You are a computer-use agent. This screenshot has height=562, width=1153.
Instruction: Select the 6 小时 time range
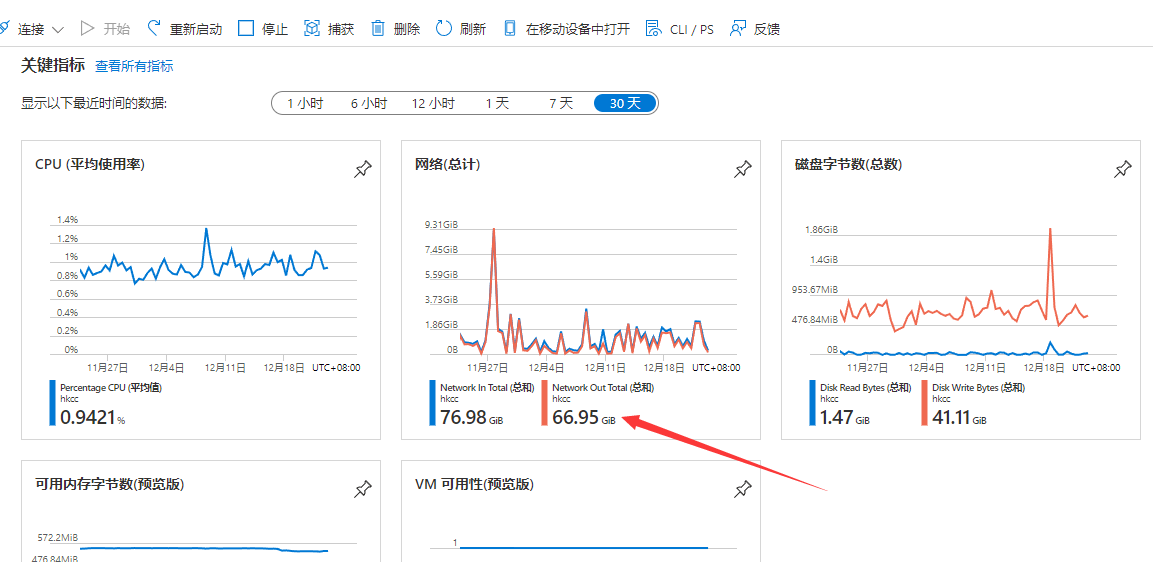point(368,103)
